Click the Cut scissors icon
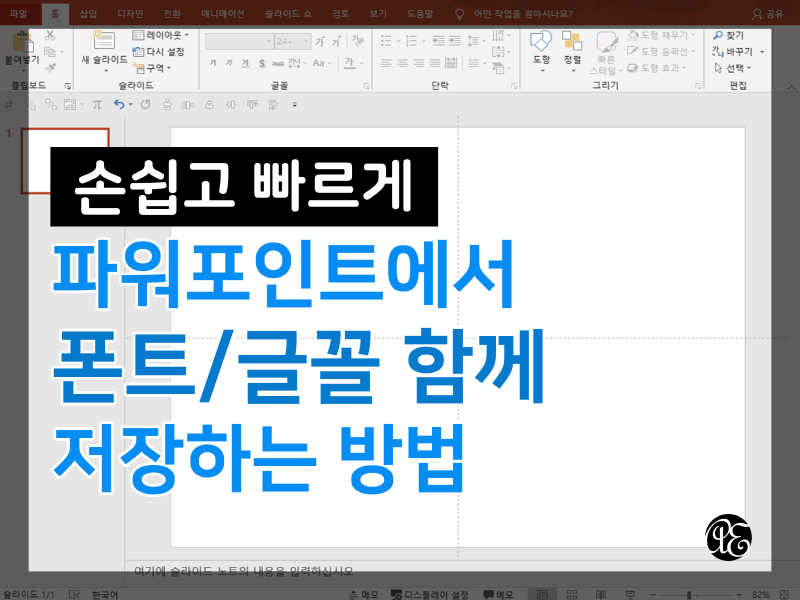The height and width of the screenshot is (600, 800). pyautogui.click(x=50, y=35)
